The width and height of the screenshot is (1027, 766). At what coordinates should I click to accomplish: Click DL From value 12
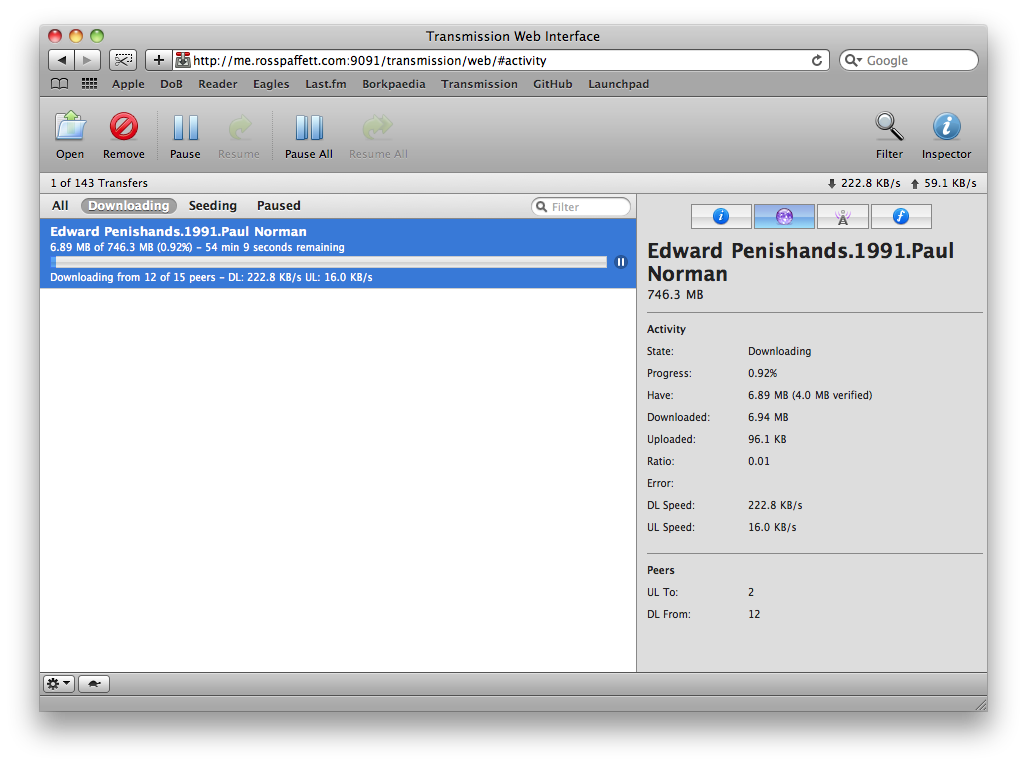point(754,614)
